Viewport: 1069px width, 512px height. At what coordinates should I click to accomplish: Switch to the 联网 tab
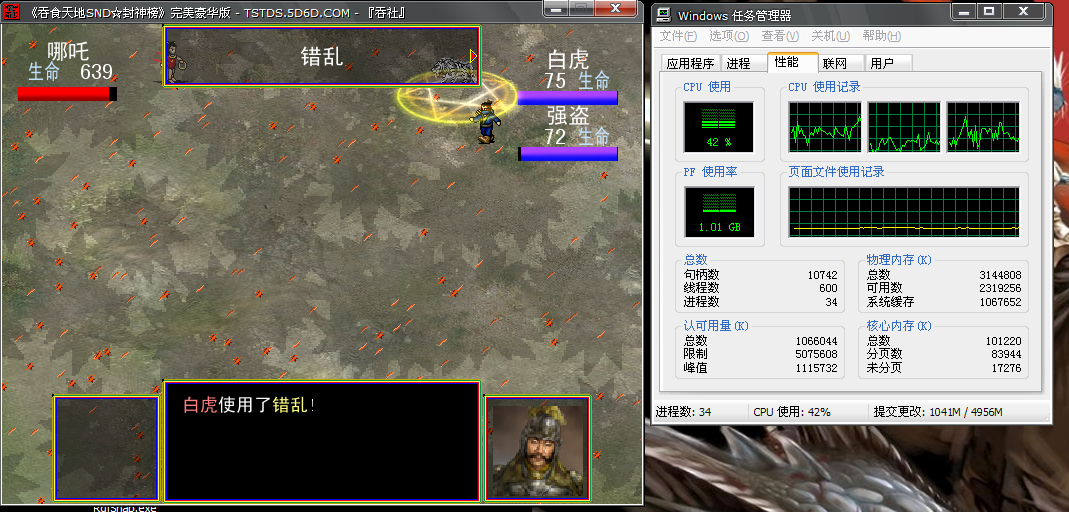pyautogui.click(x=841, y=63)
